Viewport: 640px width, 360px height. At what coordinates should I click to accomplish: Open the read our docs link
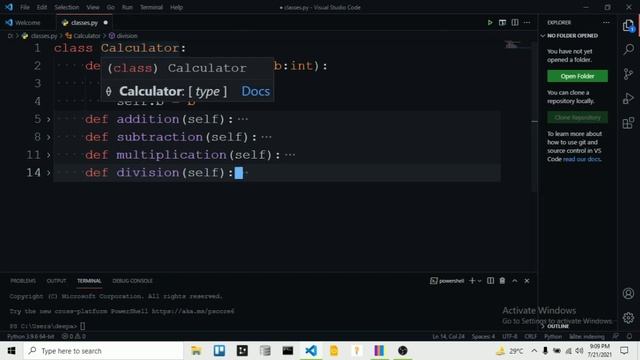click(x=582, y=159)
